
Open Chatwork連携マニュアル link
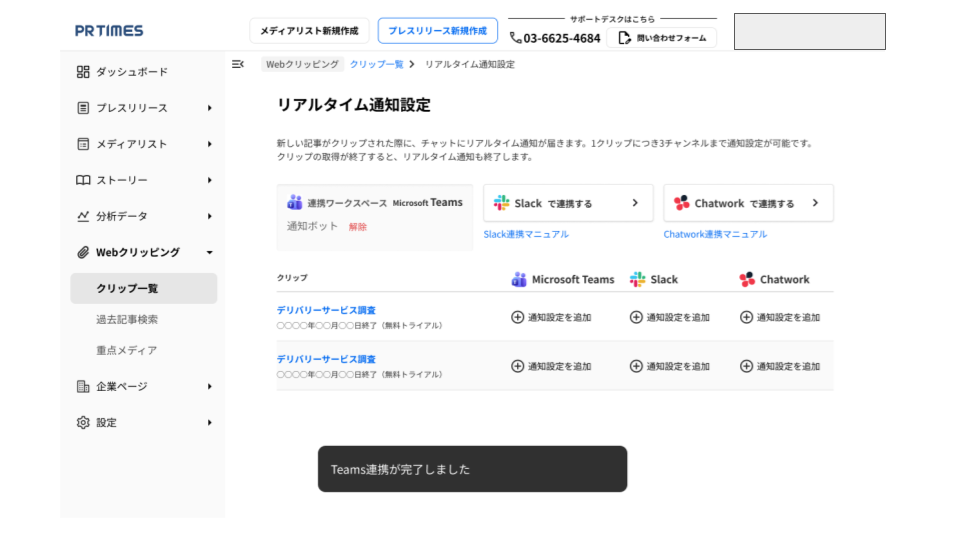point(715,234)
